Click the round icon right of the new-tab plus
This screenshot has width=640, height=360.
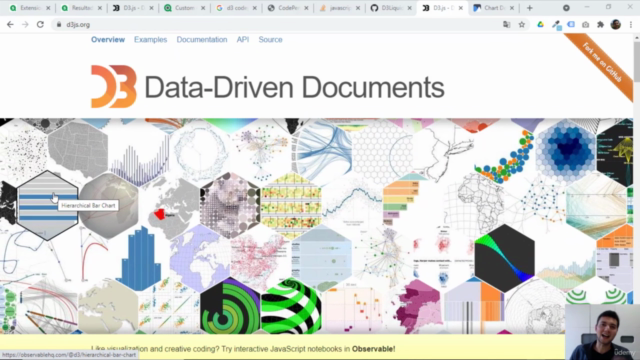pos(566,8)
